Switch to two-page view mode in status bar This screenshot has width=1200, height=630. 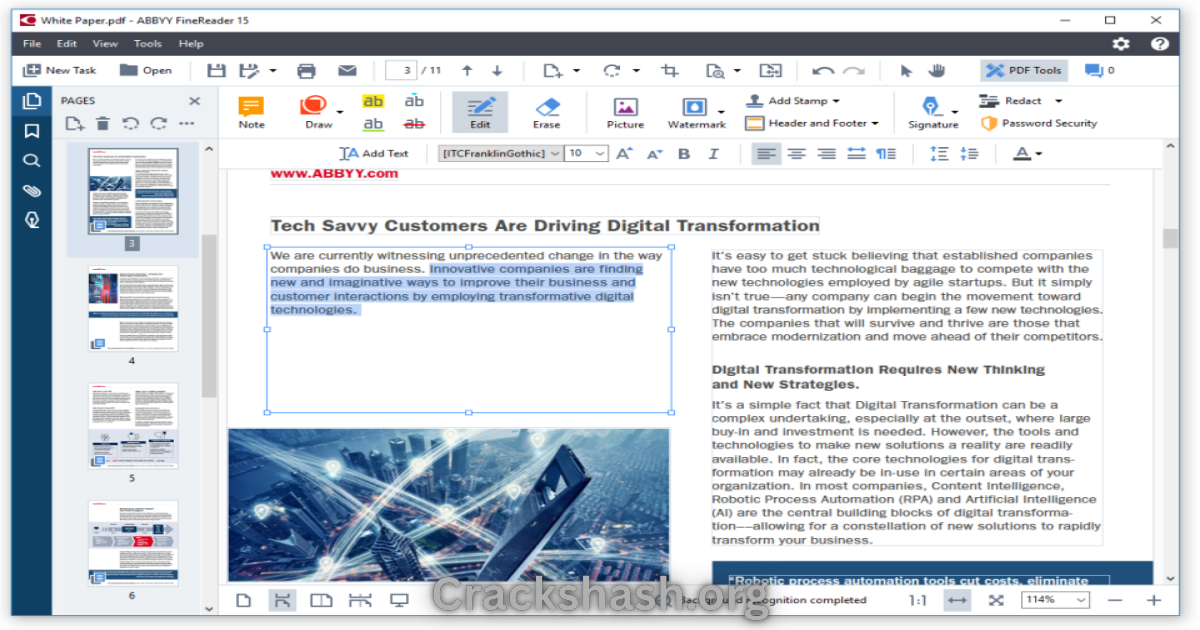[x=321, y=600]
